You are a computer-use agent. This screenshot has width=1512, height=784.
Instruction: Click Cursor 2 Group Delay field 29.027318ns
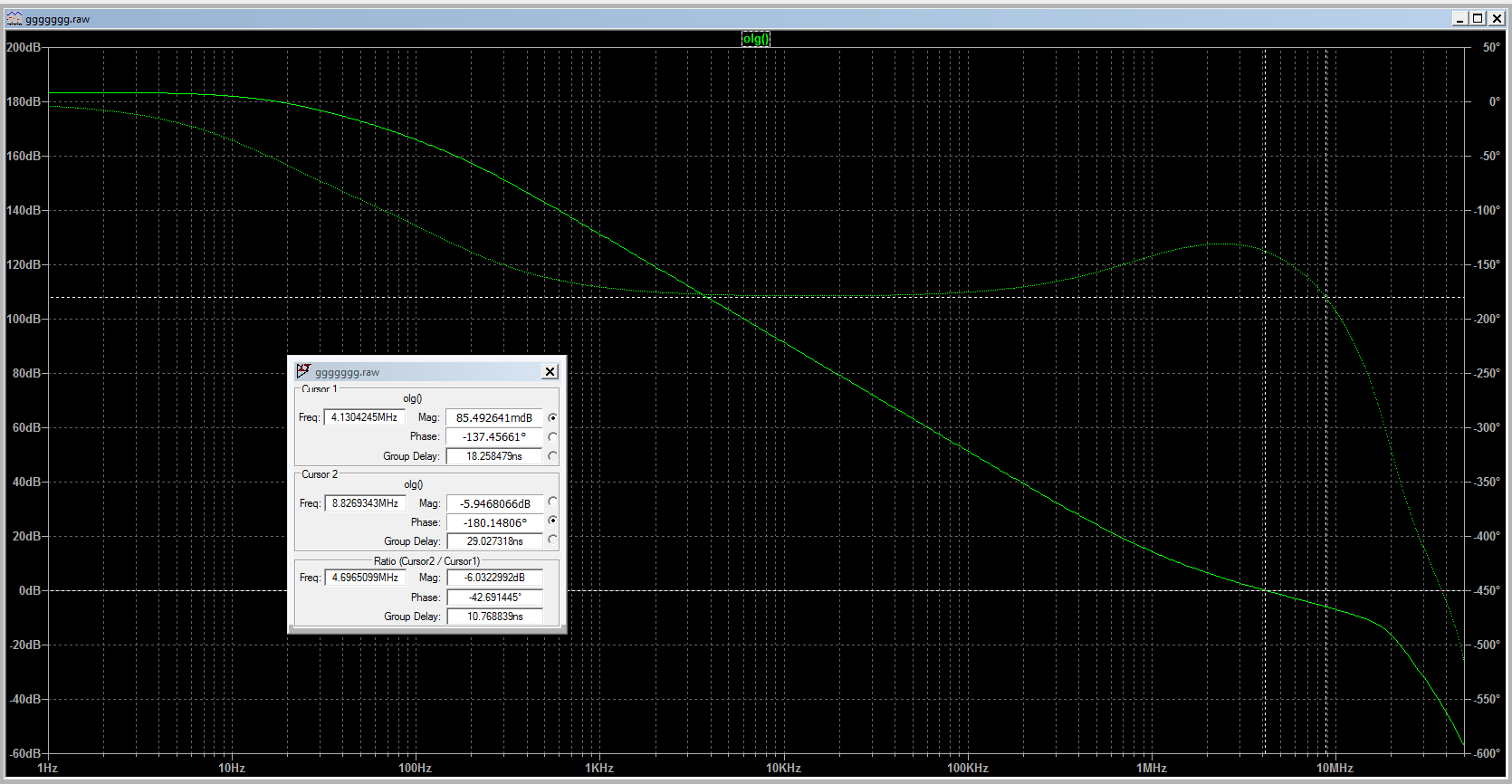[x=495, y=541]
